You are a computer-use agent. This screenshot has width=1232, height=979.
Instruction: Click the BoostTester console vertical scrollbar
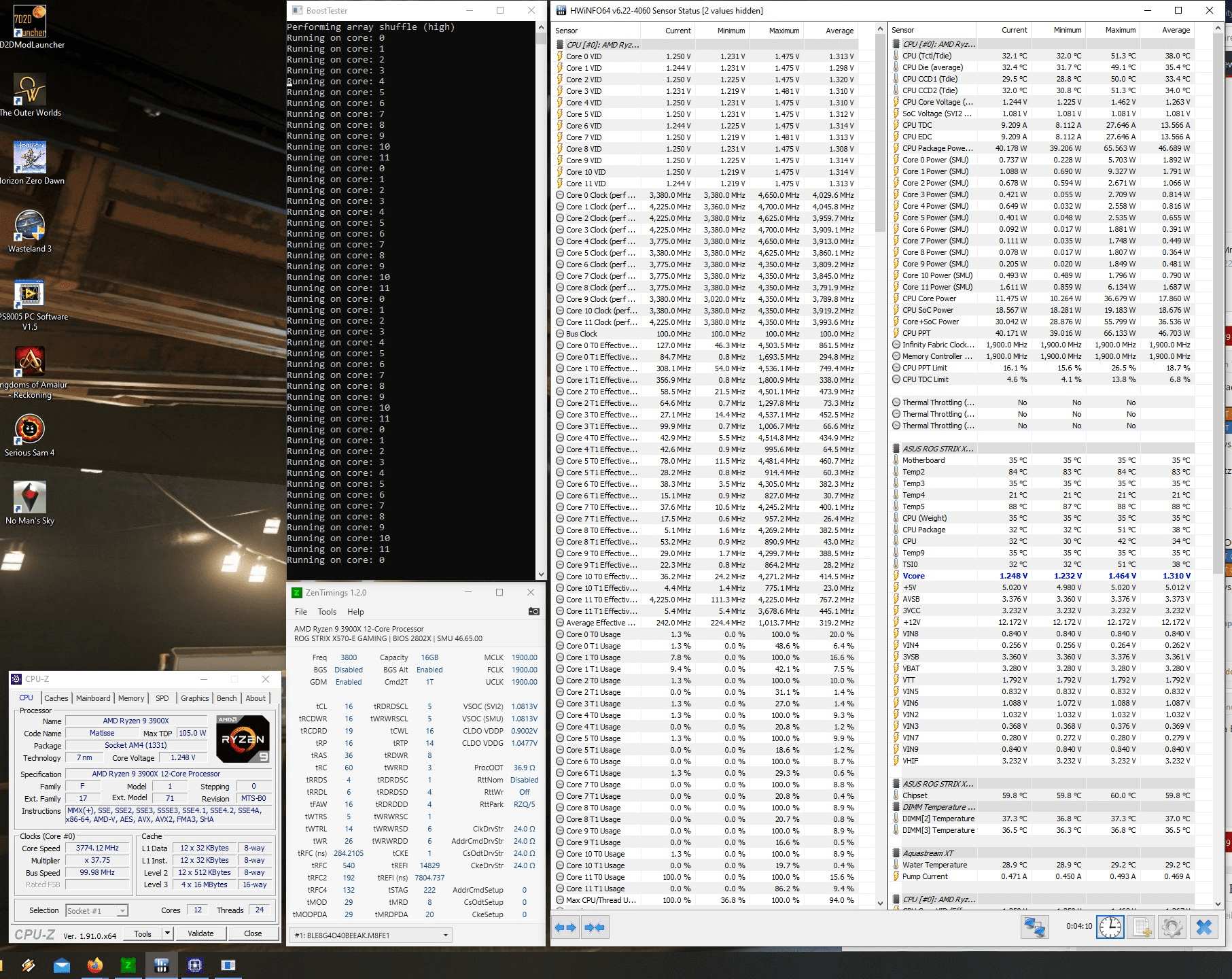[x=541, y=300]
